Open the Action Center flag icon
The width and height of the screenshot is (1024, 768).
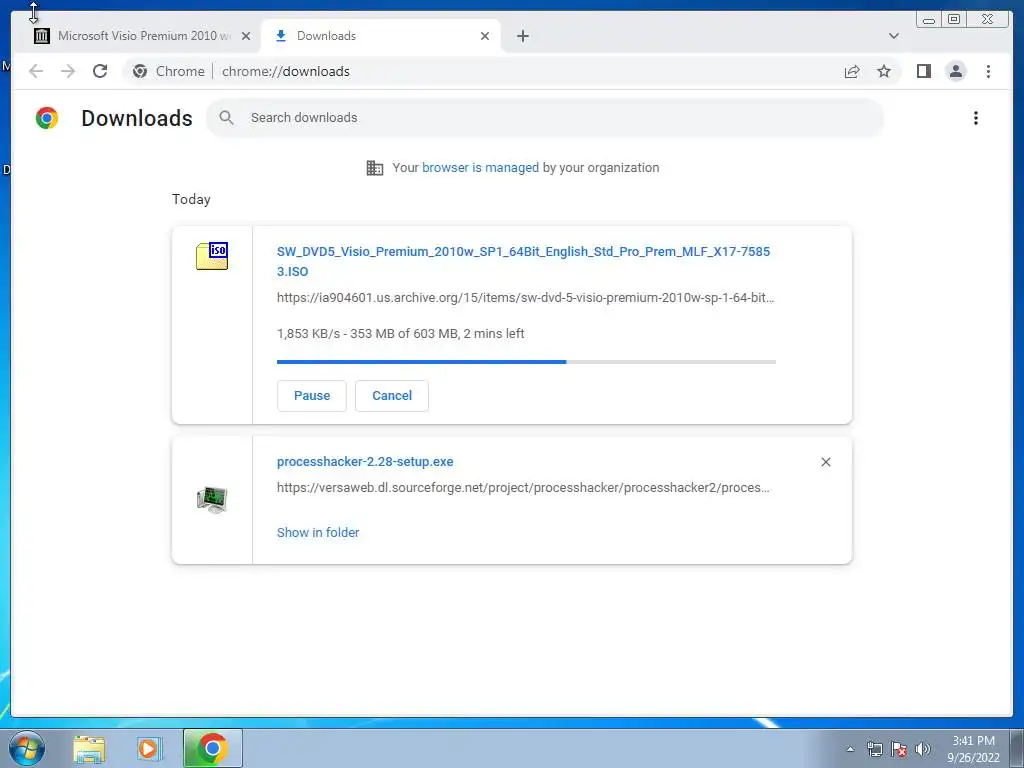(x=899, y=749)
